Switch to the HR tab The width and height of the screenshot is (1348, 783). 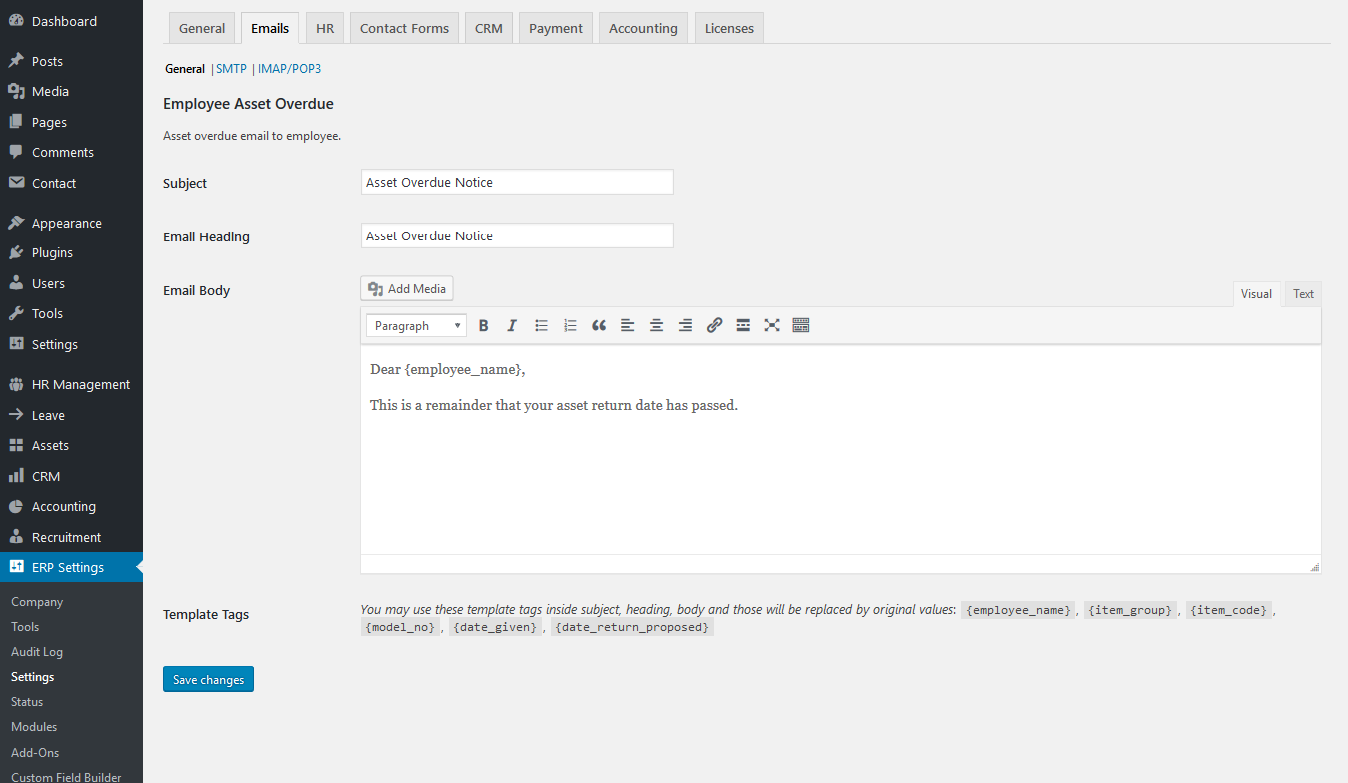pyautogui.click(x=325, y=28)
